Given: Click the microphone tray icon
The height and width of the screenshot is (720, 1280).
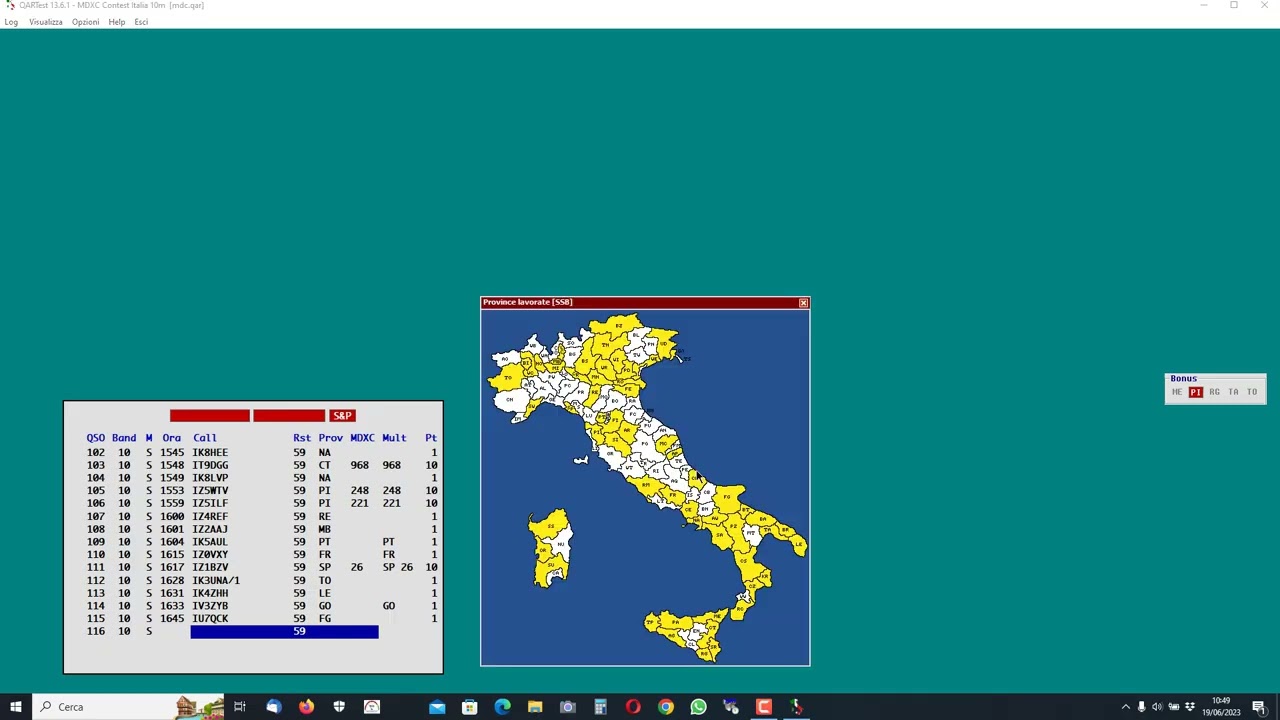Looking at the screenshot, I should 1141,707.
